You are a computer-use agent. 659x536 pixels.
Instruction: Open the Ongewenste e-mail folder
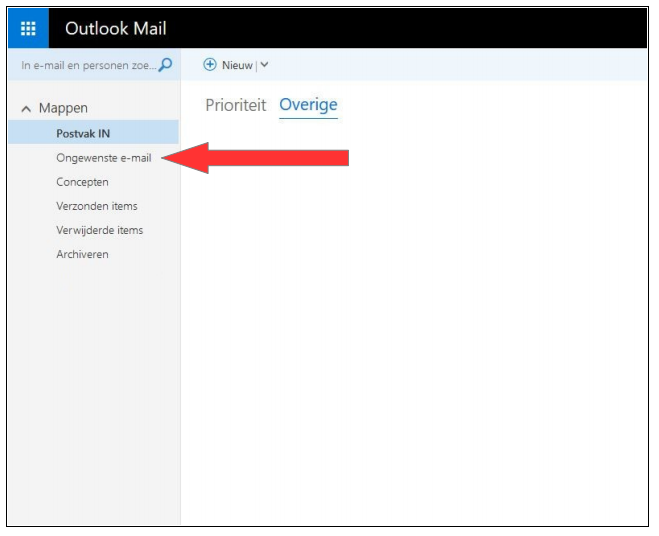pyautogui.click(x=103, y=158)
